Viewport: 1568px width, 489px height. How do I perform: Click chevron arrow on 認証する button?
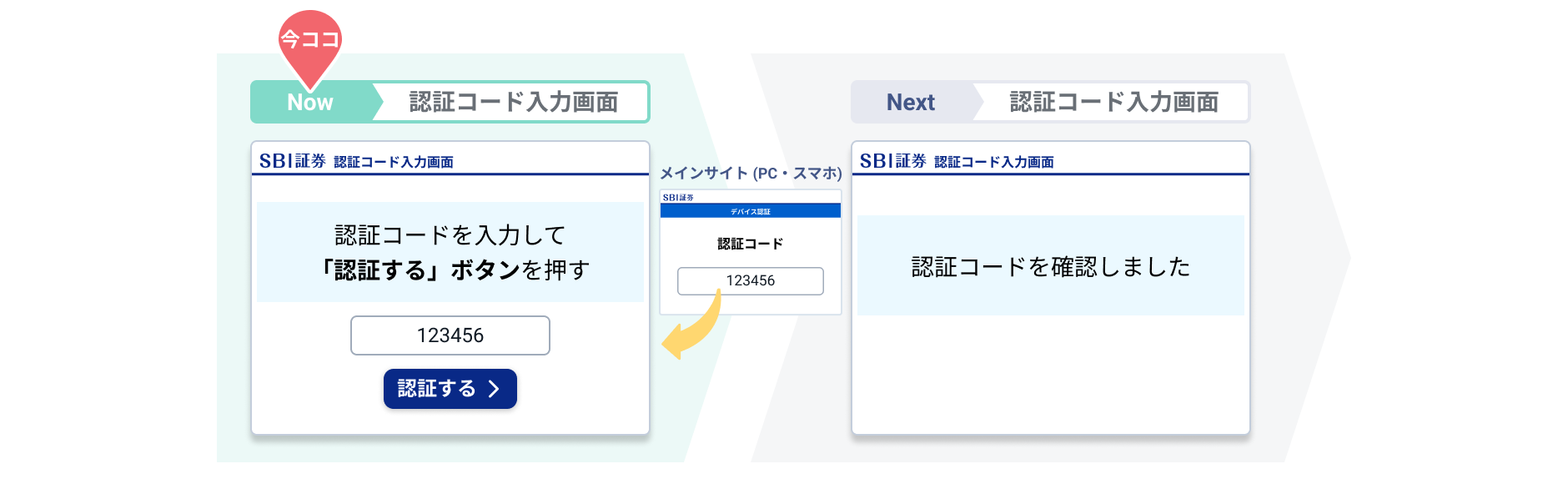click(x=494, y=389)
